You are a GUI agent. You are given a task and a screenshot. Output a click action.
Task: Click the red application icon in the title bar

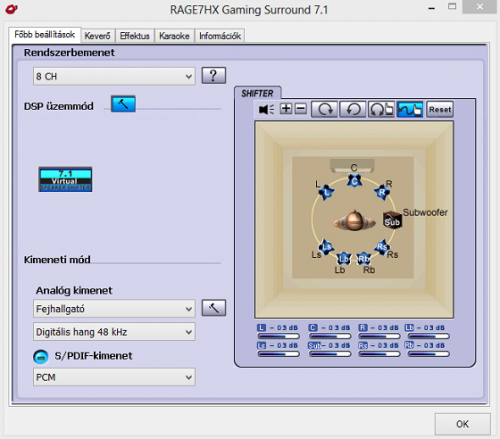pos(12,9)
